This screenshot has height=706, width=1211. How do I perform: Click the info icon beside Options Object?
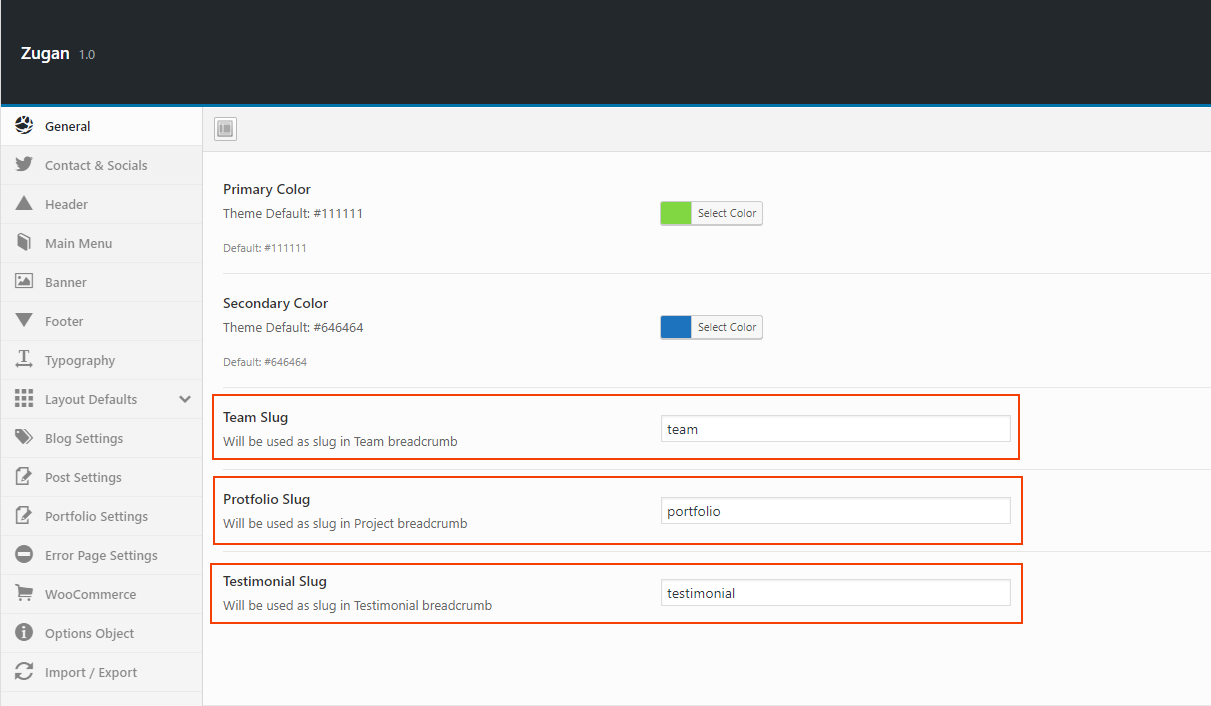[x=24, y=633]
